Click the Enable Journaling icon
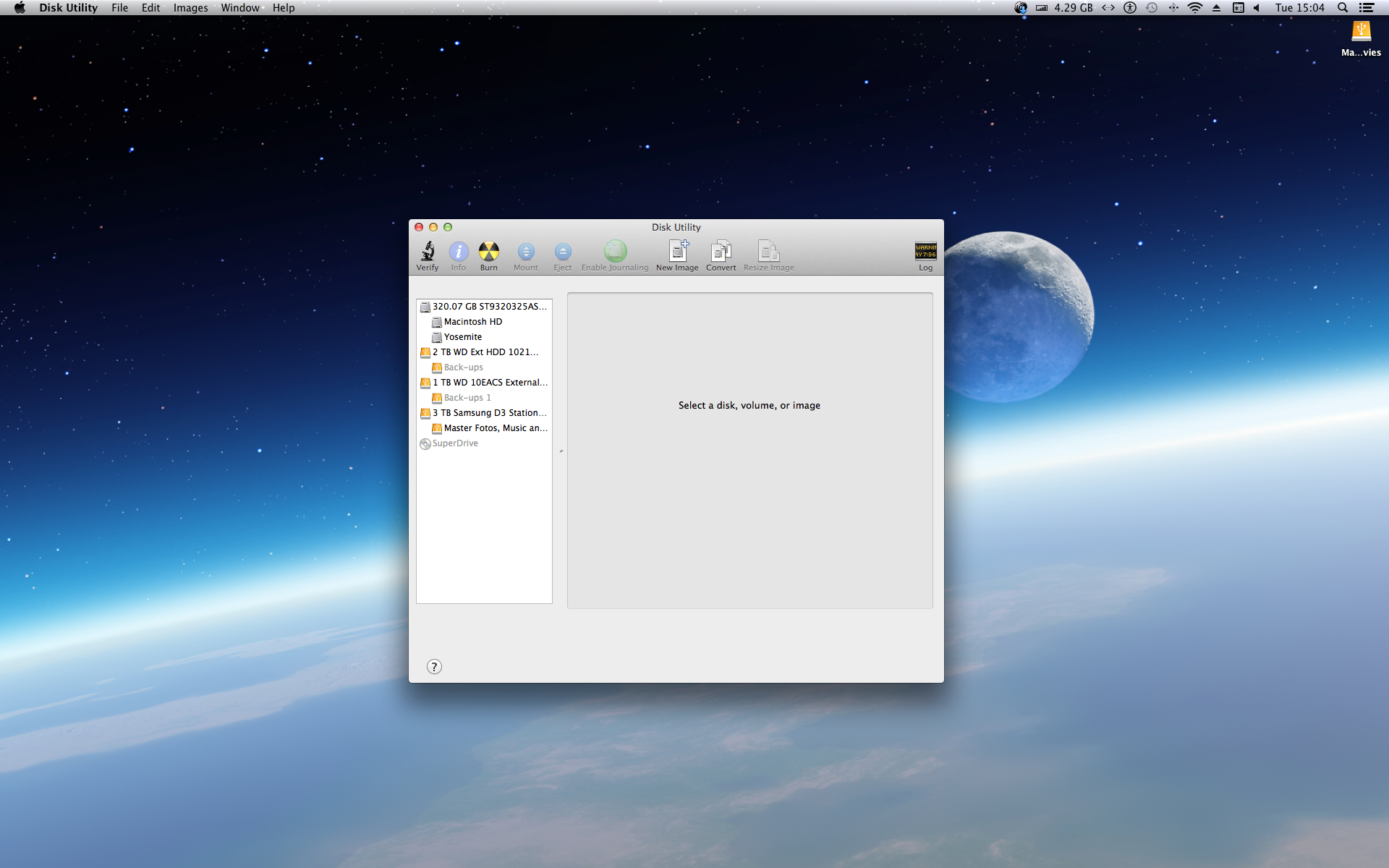 point(615,251)
